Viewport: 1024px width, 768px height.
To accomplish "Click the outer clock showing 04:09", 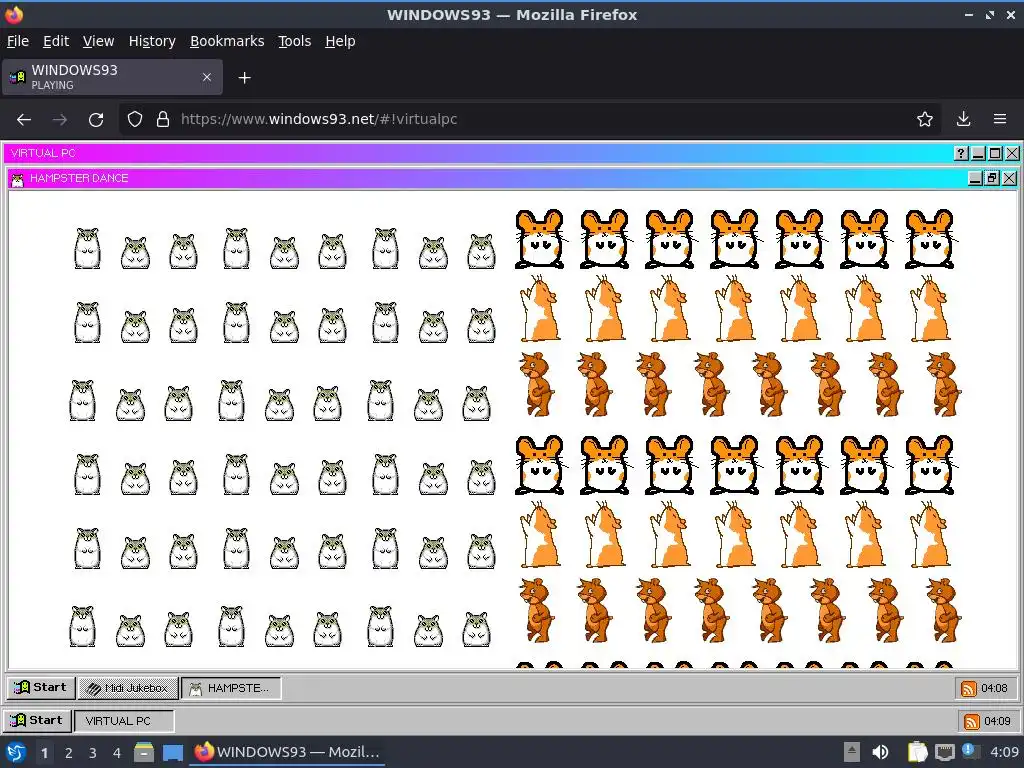I will click(997, 721).
